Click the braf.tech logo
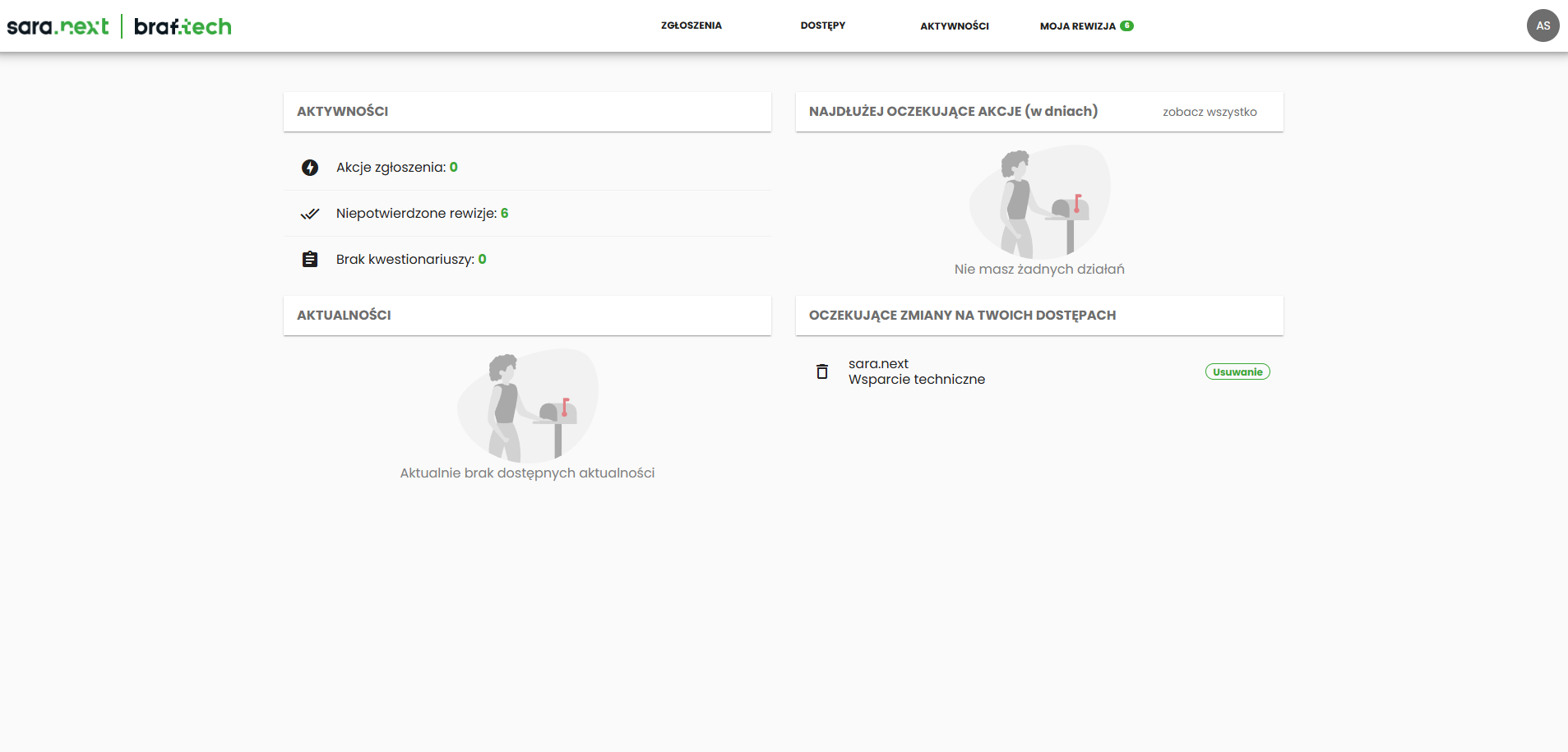The height and width of the screenshot is (752, 1568). pyautogui.click(x=183, y=26)
